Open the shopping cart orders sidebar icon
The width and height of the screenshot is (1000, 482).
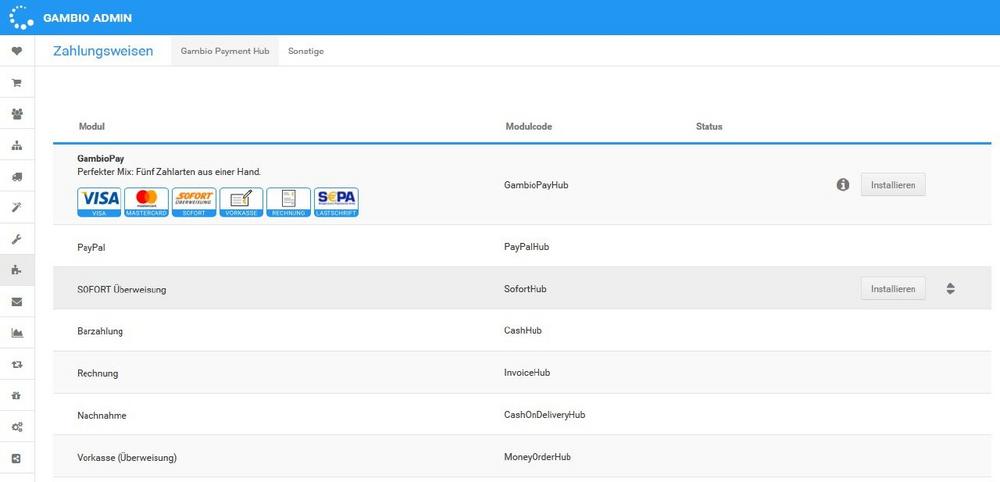coord(17,83)
